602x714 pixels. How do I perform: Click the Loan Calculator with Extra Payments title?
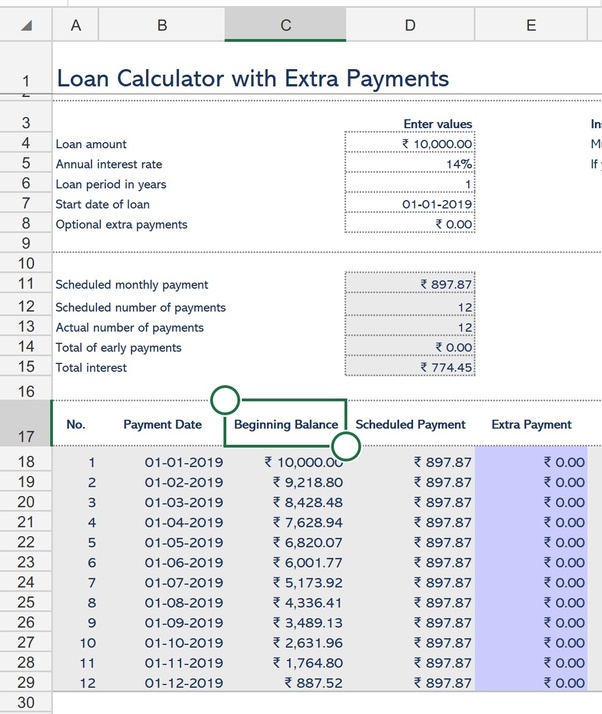coord(253,78)
